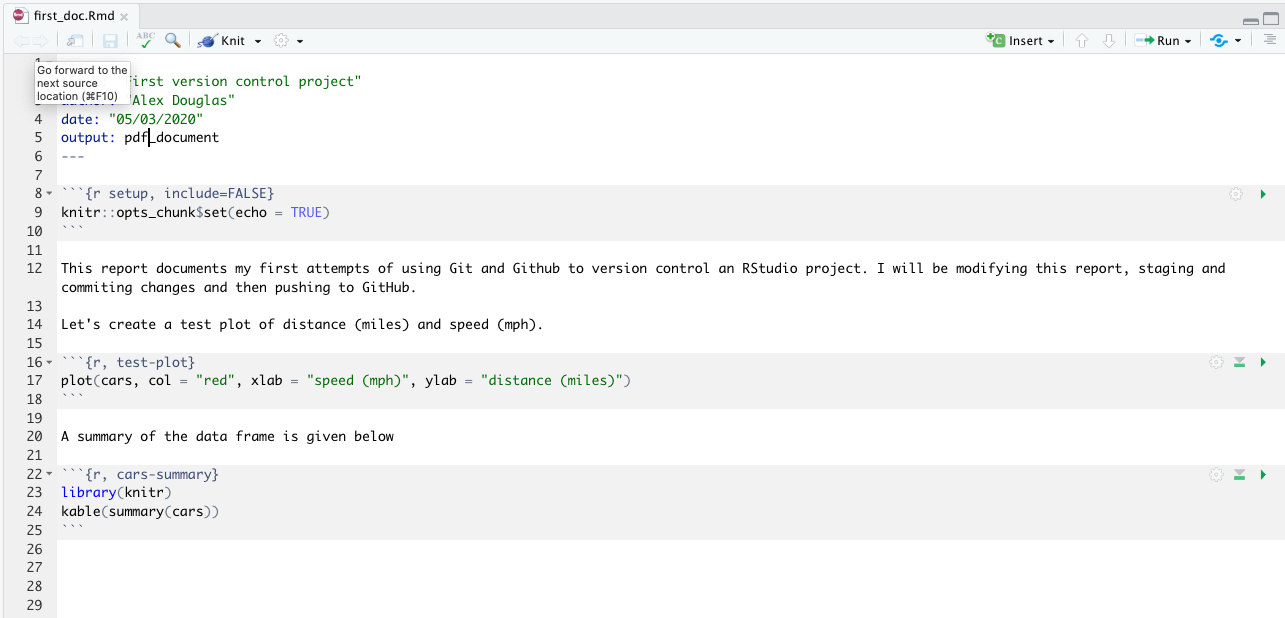Image resolution: width=1285 pixels, height=618 pixels.
Task: Close the first_doc.Rmd tab
Action: [x=124, y=17]
